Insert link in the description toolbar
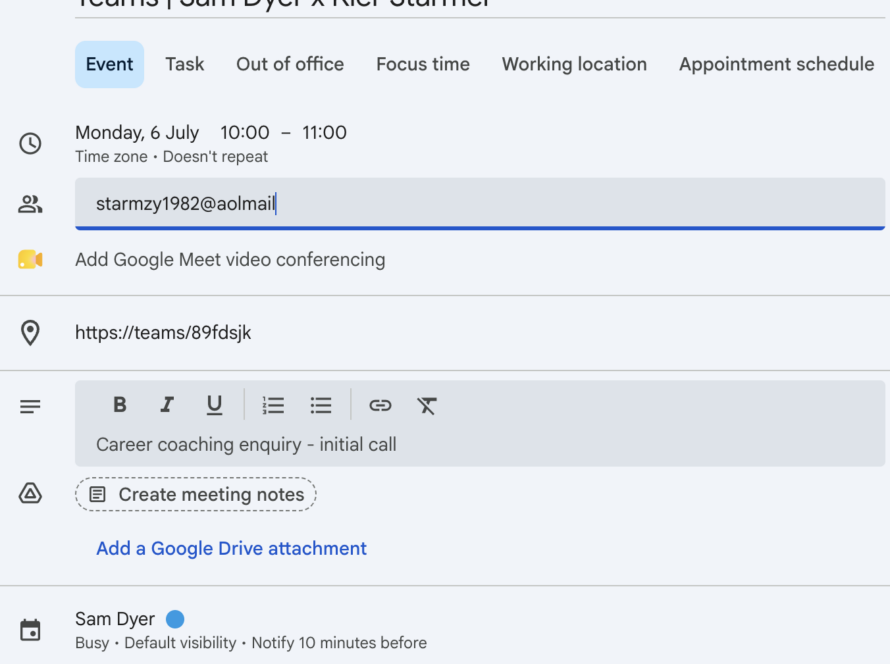 [380, 405]
